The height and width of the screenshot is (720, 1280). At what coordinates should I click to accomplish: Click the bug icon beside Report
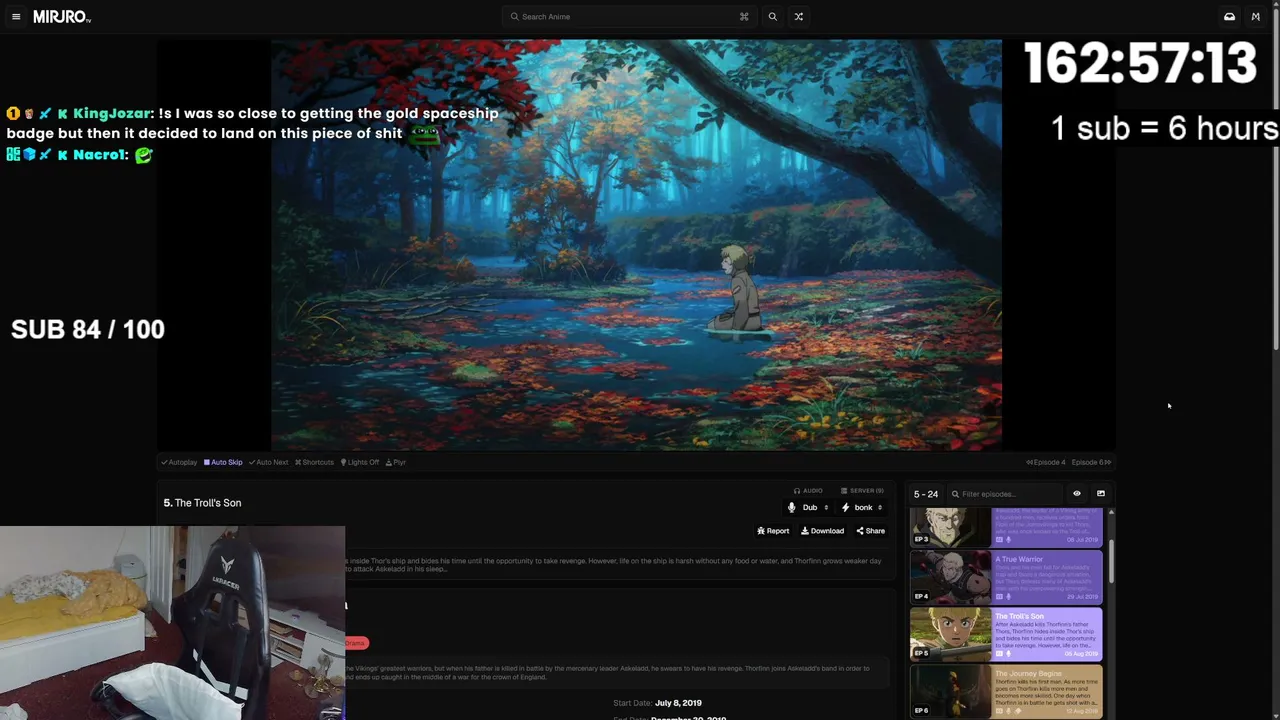coord(761,531)
